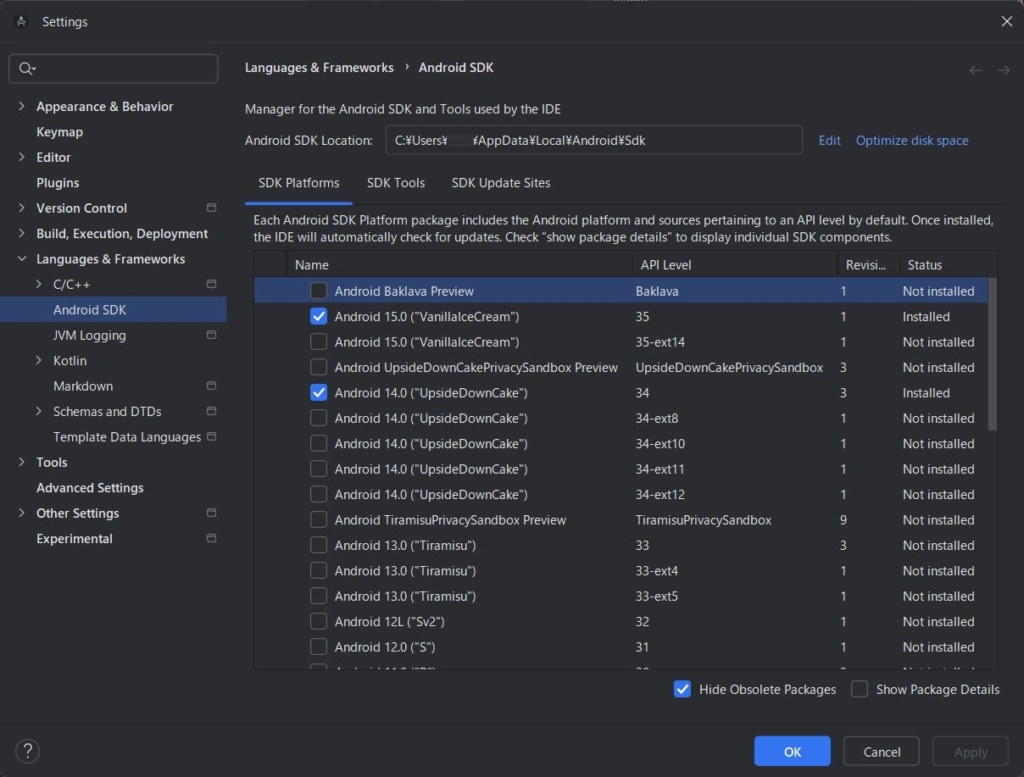This screenshot has width=1024, height=777.
Task: Click the back navigation arrow icon
Action: 975,70
